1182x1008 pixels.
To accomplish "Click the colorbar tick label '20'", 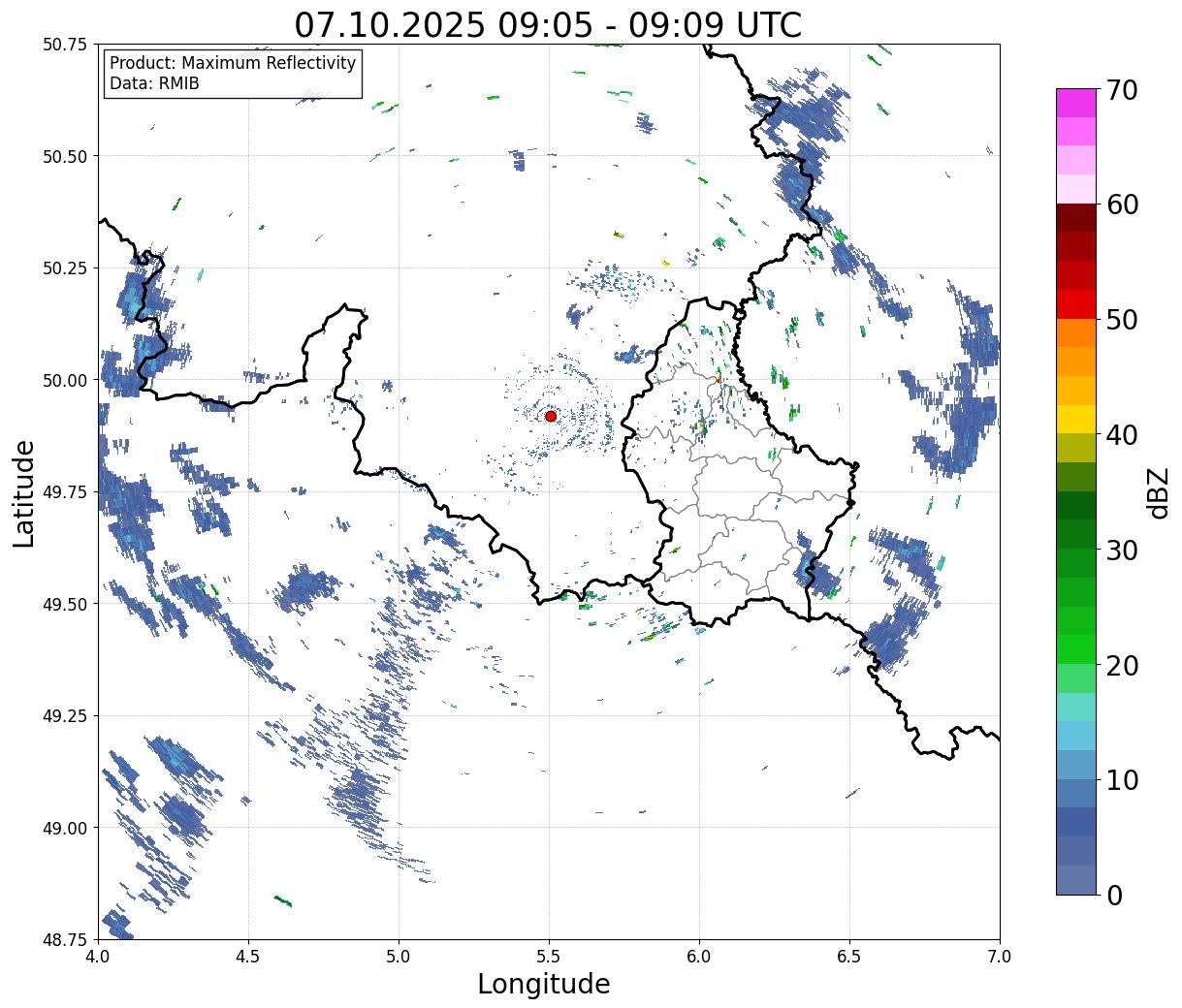I will [1121, 666].
